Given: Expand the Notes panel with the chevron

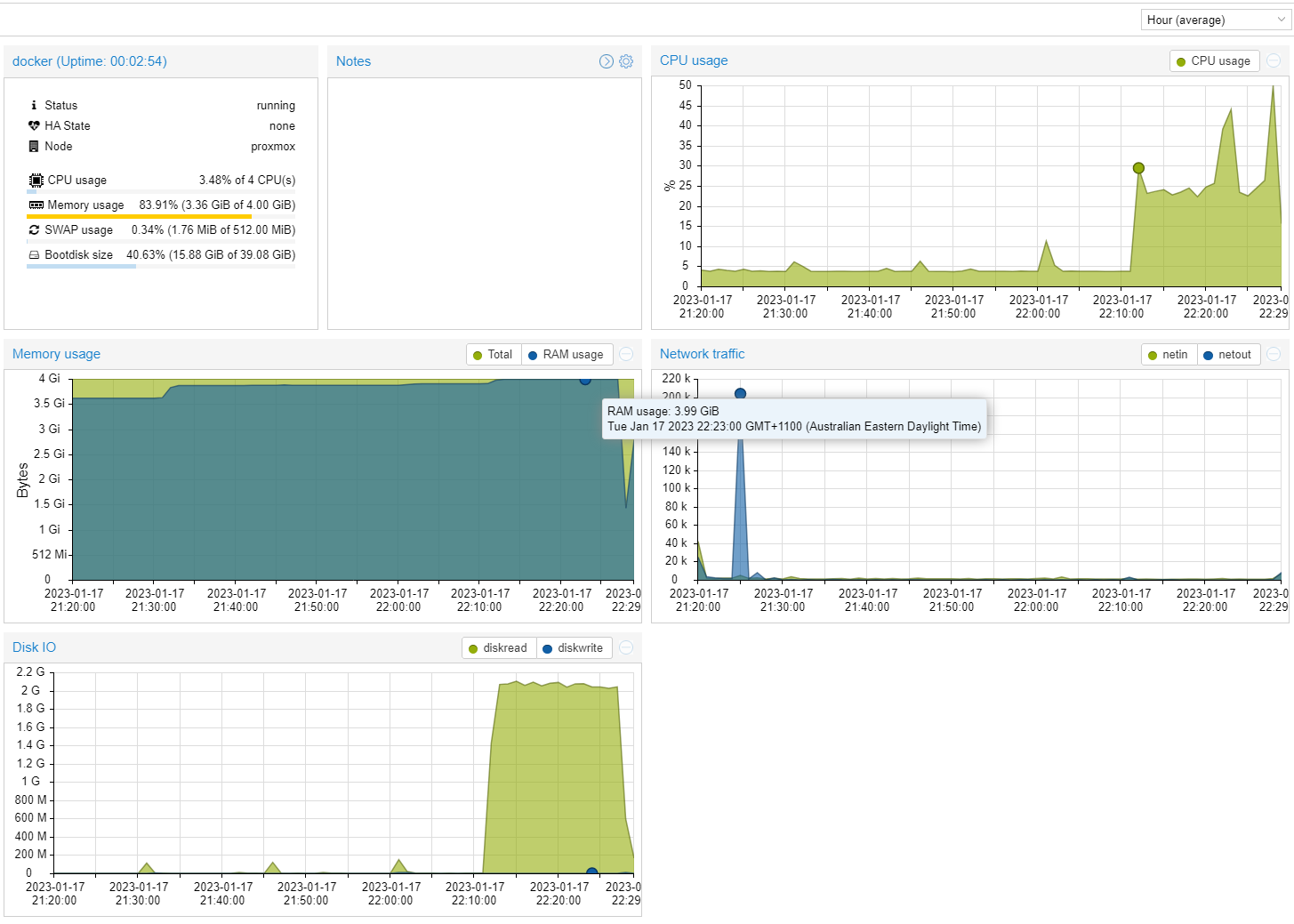Looking at the screenshot, I should [x=606, y=60].
